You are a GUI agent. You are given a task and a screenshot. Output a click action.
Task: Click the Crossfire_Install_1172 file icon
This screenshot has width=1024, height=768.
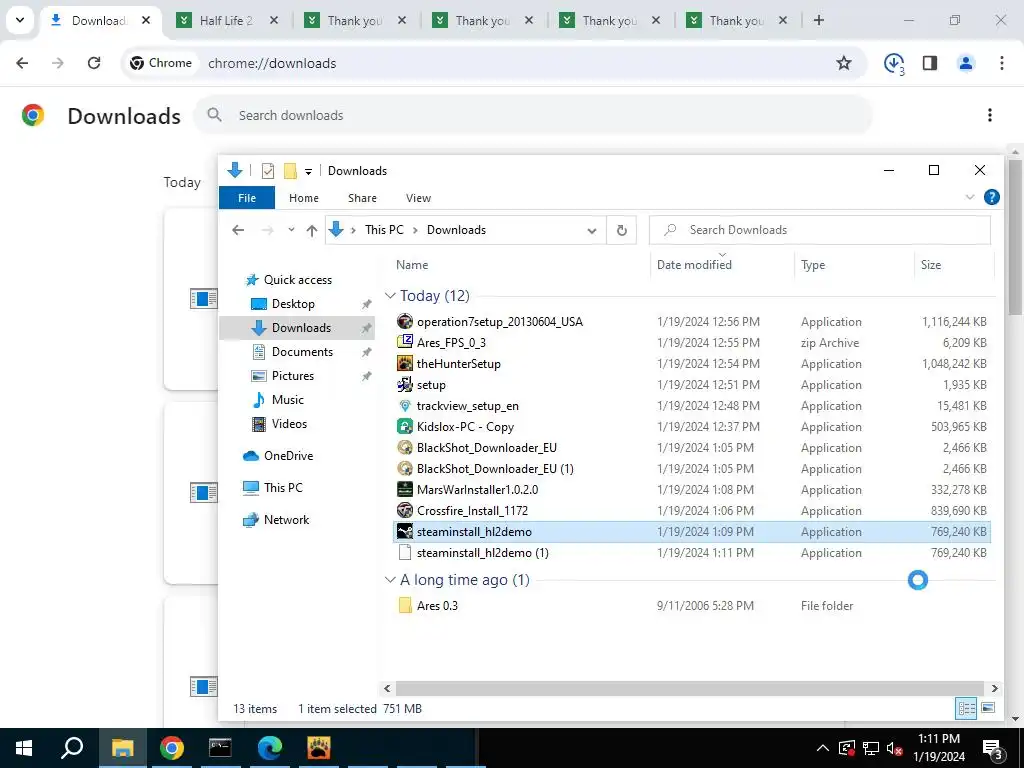click(x=405, y=510)
